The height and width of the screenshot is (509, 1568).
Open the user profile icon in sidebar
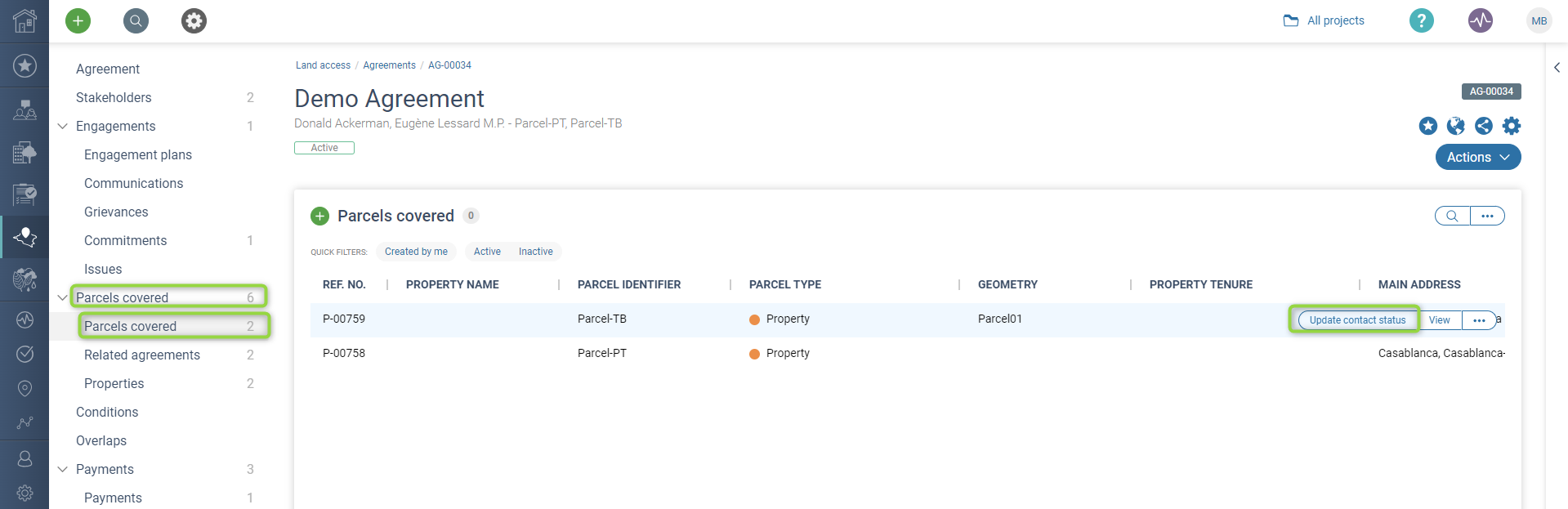click(25, 458)
